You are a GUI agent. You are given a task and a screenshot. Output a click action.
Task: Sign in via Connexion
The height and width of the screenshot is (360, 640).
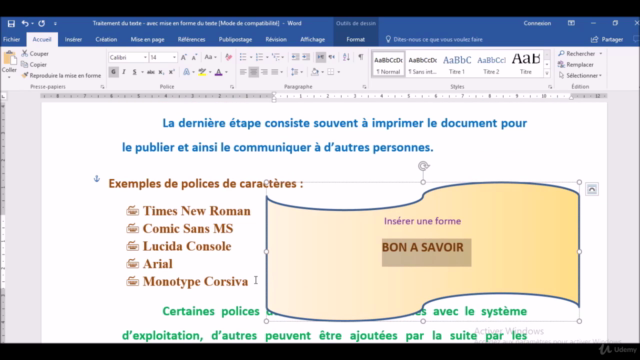(537, 23)
